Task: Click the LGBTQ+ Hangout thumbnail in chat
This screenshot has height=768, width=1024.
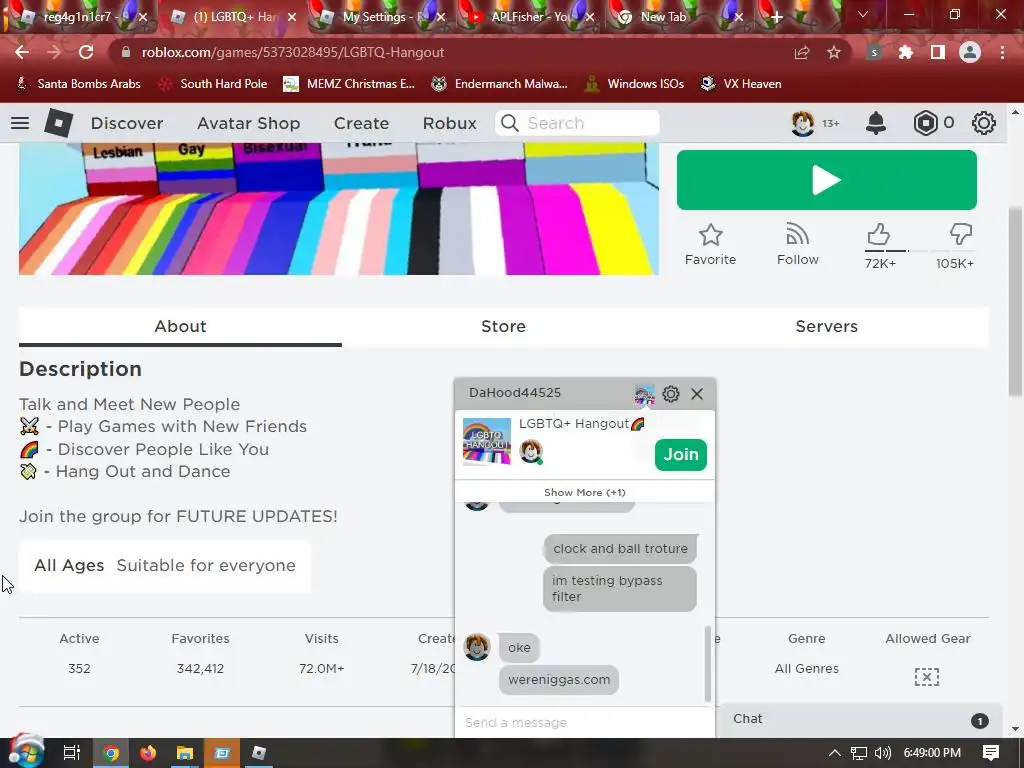Action: (487, 442)
